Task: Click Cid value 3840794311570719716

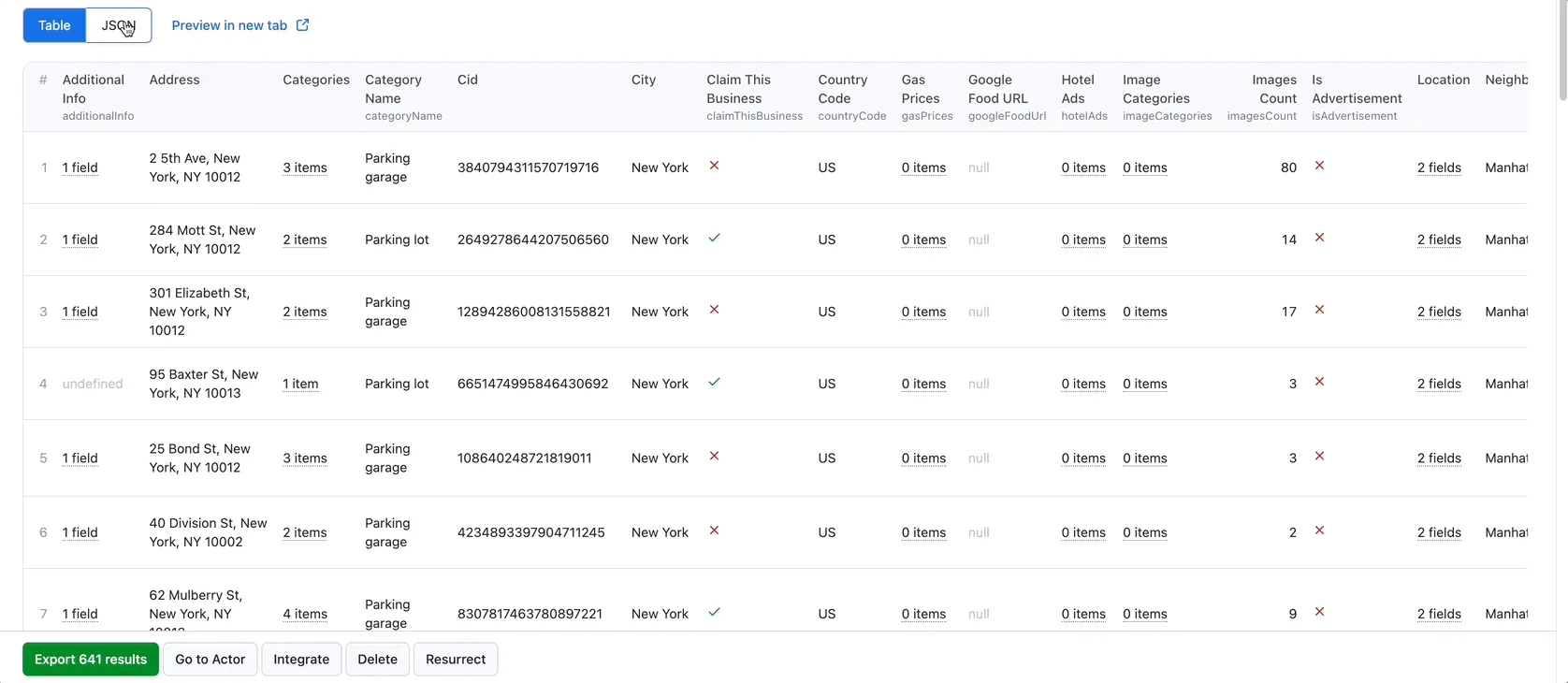Action: coord(529,167)
